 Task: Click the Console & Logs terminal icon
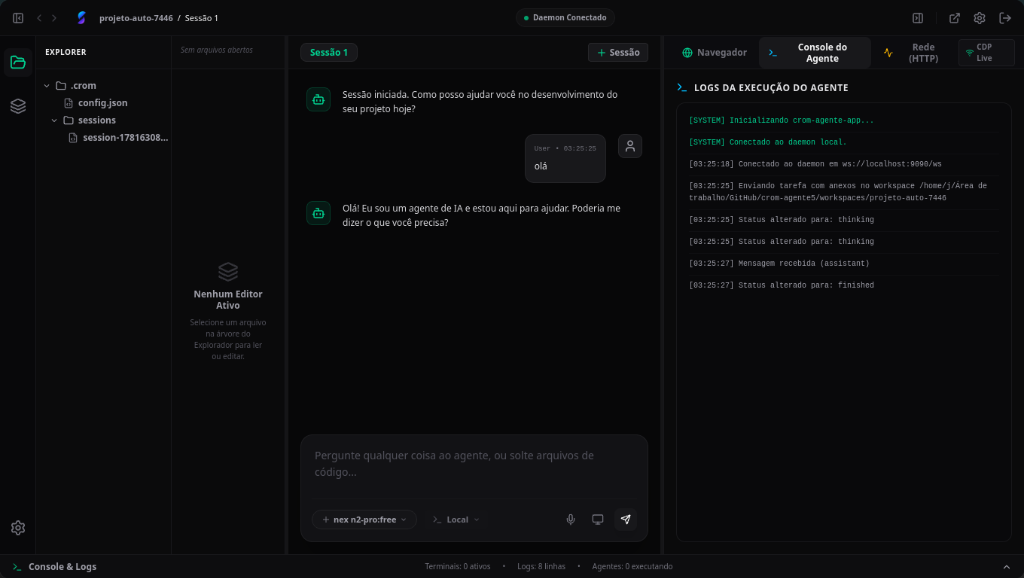(17, 567)
